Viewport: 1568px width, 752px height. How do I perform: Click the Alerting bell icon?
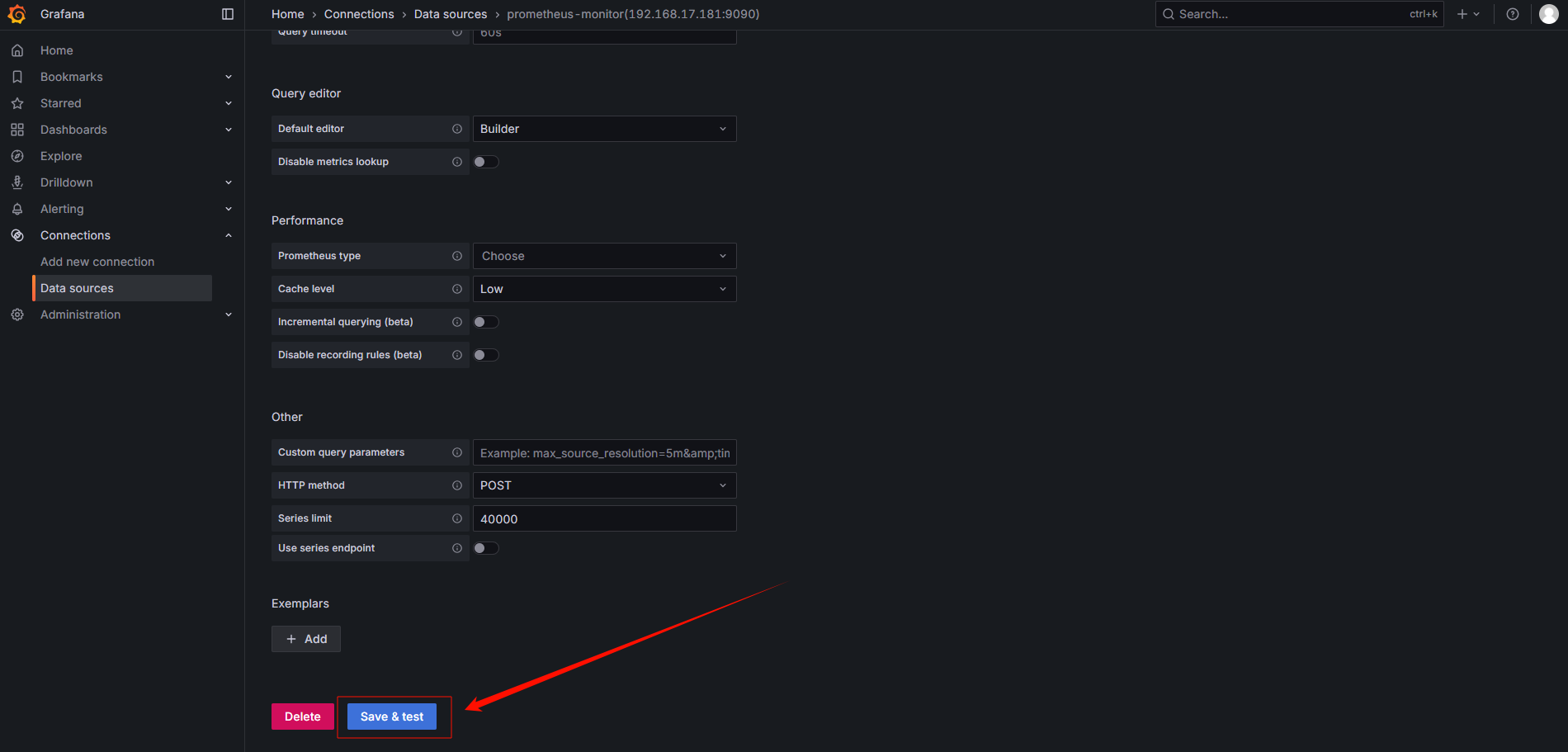(x=17, y=209)
